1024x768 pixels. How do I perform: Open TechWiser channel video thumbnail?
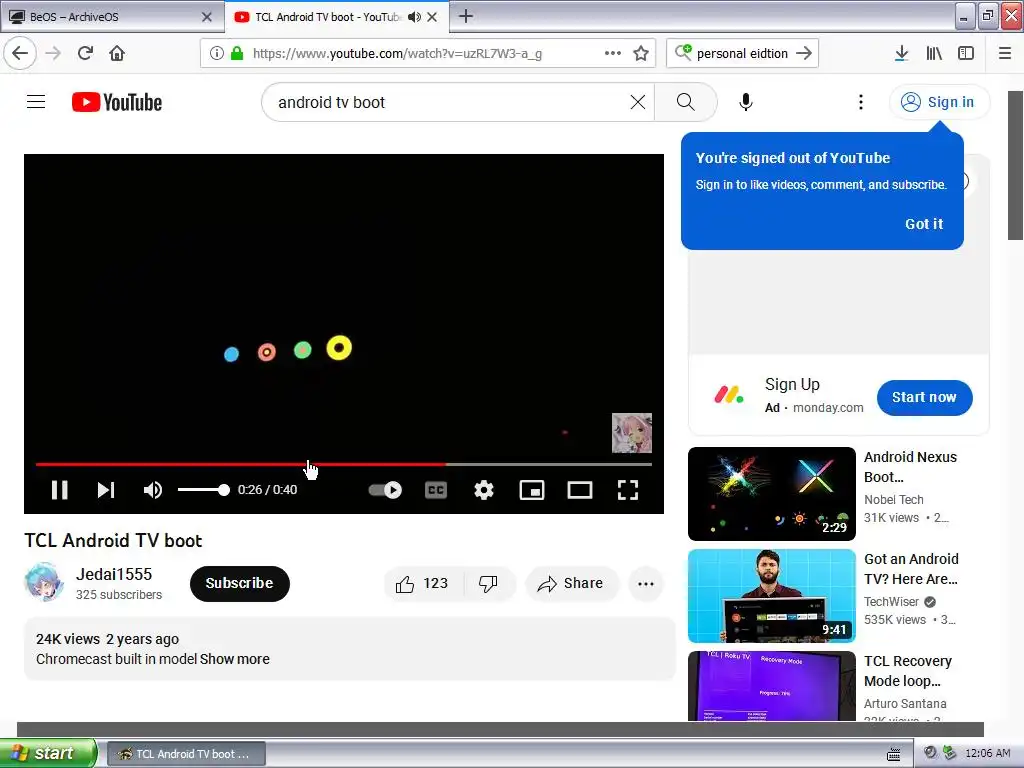coord(771,596)
